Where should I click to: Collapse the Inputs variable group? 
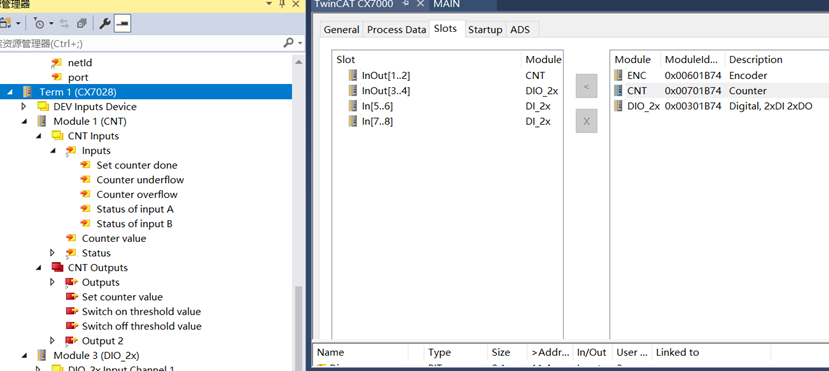click(53, 151)
